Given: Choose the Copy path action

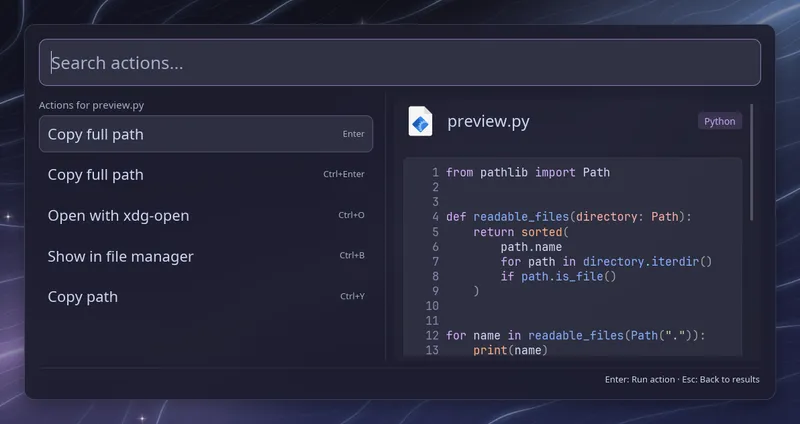Looking at the screenshot, I should 206,296.
